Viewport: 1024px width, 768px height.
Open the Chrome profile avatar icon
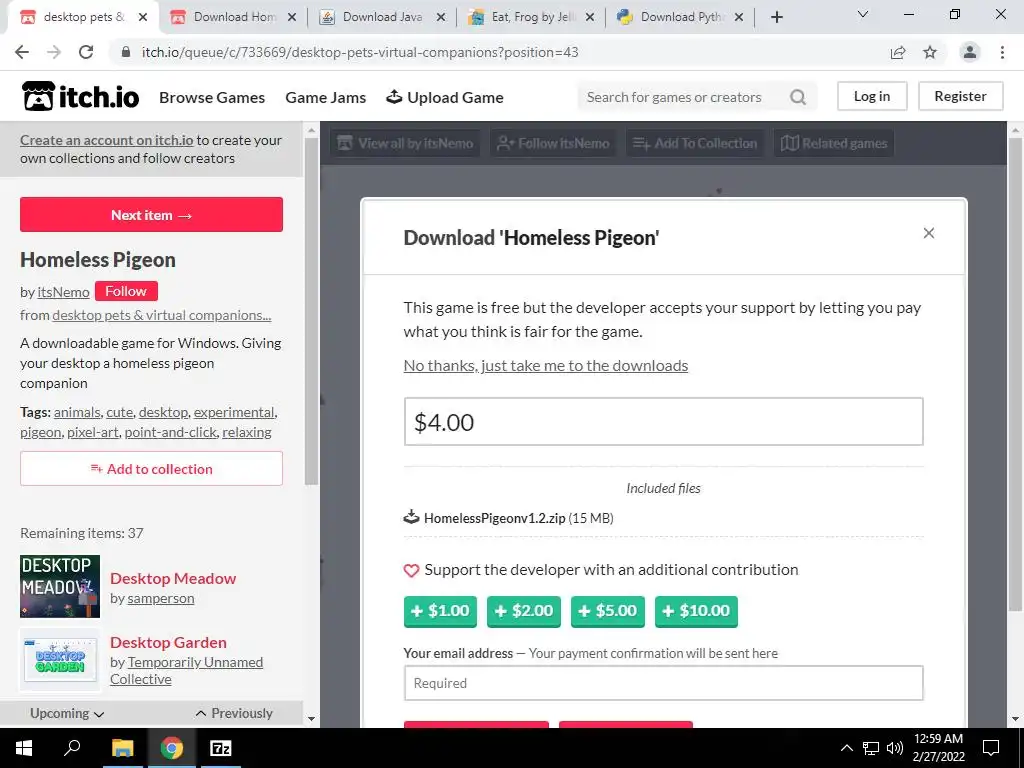coord(970,52)
